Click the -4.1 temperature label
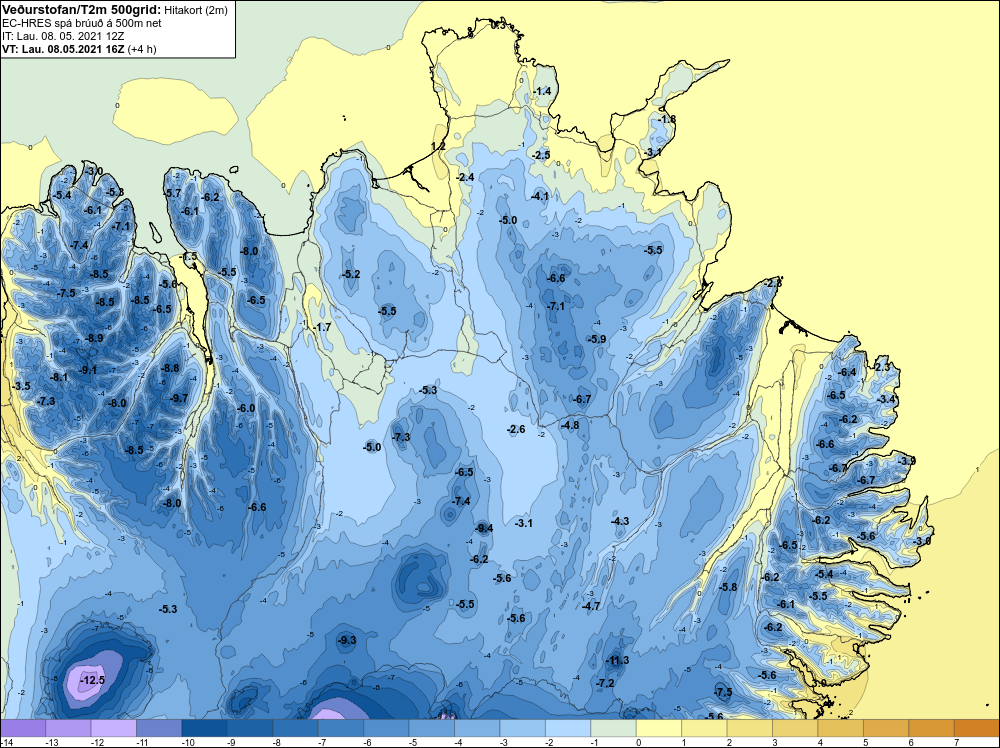Image resolution: width=1000 pixels, height=748 pixels. tap(540, 196)
